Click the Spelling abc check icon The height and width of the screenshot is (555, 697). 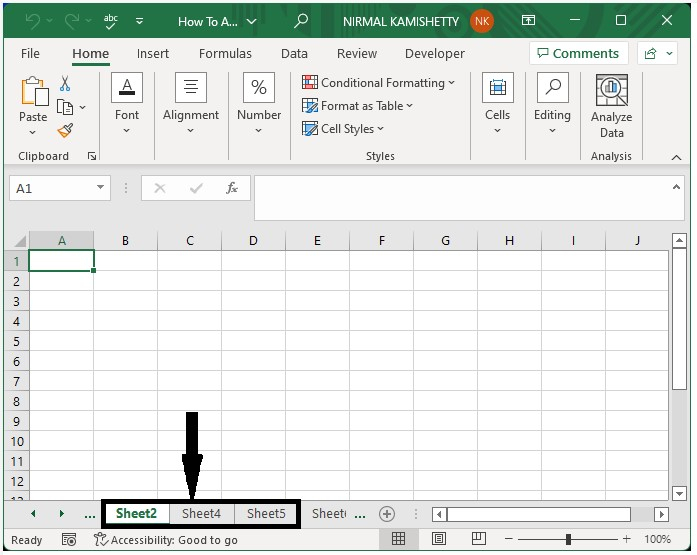[x=110, y=21]
